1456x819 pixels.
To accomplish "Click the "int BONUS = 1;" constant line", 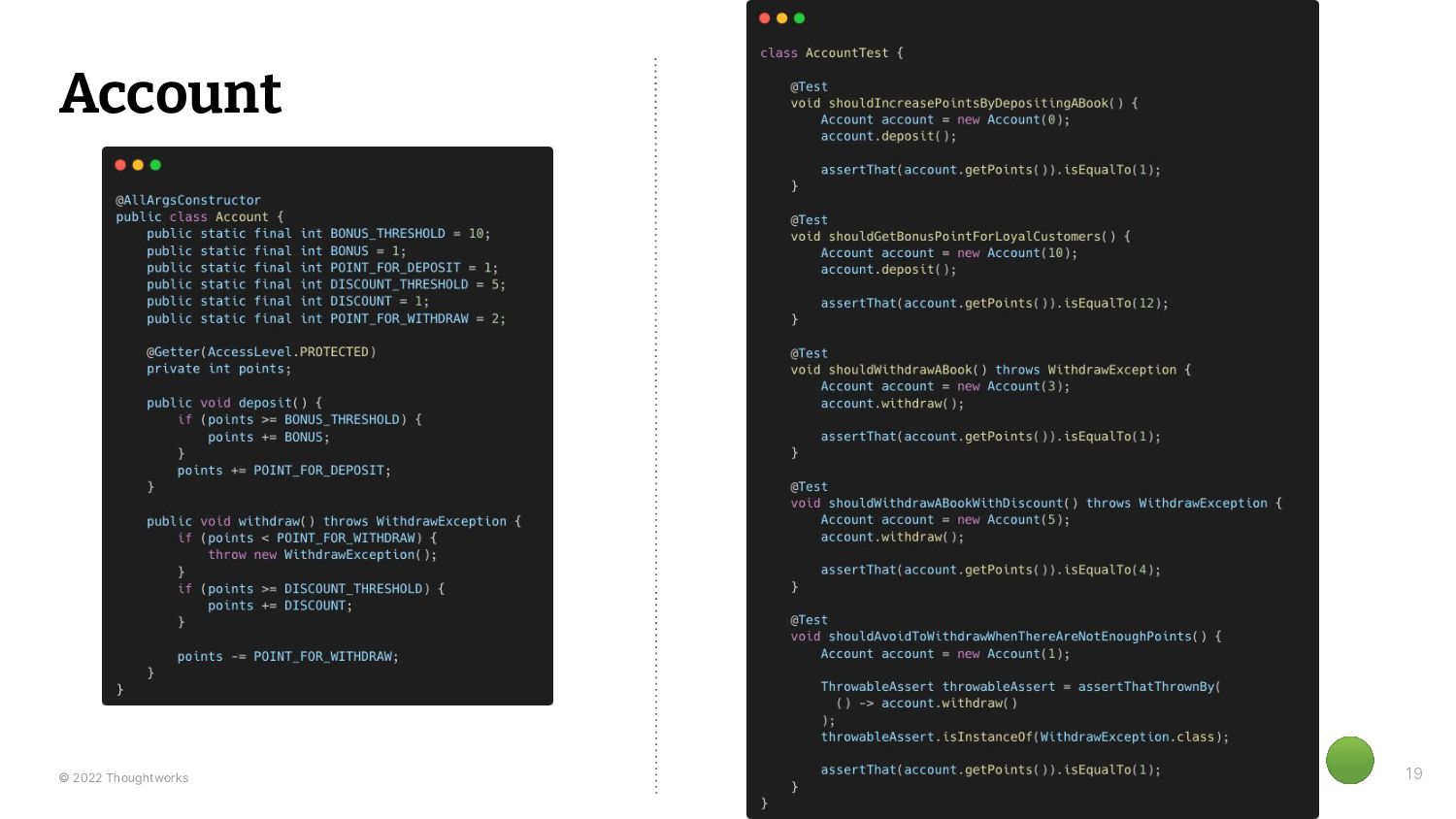I will click(277, 251).
